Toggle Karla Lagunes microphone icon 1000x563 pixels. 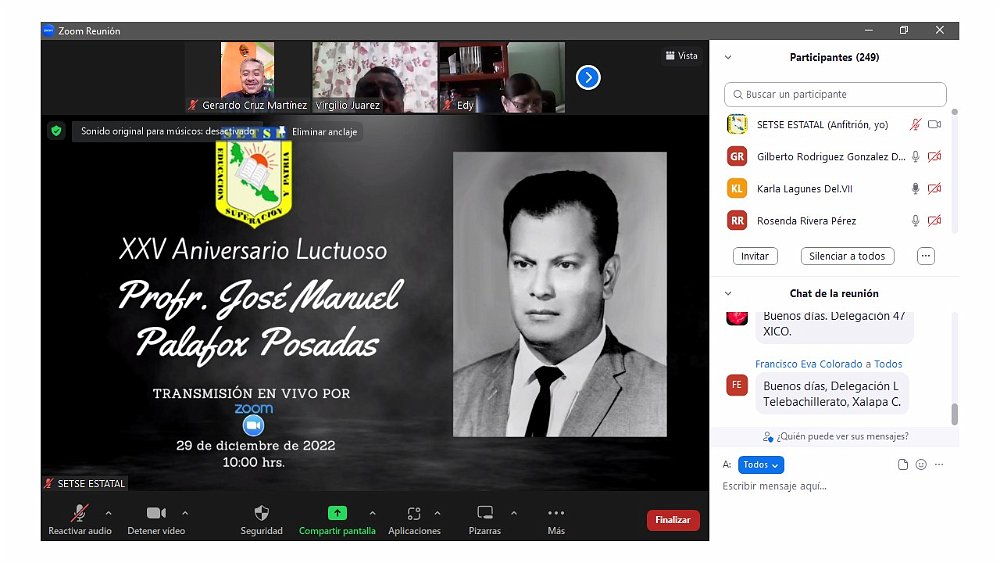[915, 189]
